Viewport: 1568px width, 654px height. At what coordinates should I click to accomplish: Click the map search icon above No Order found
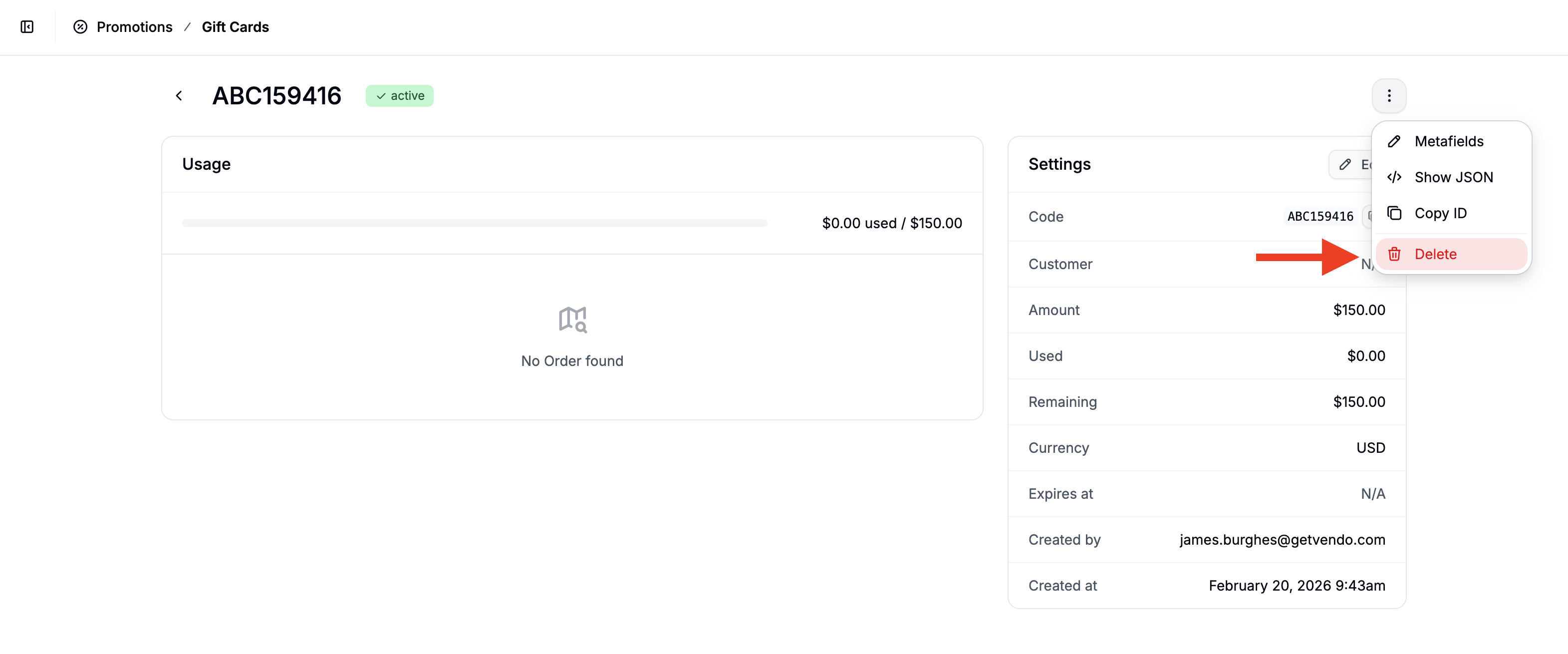click(572, 319)
